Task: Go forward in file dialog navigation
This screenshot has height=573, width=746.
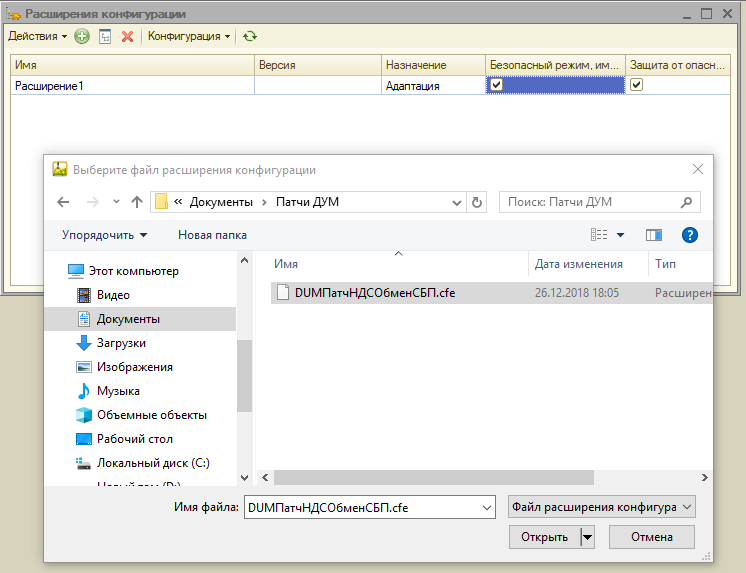Action: point(93,202)
